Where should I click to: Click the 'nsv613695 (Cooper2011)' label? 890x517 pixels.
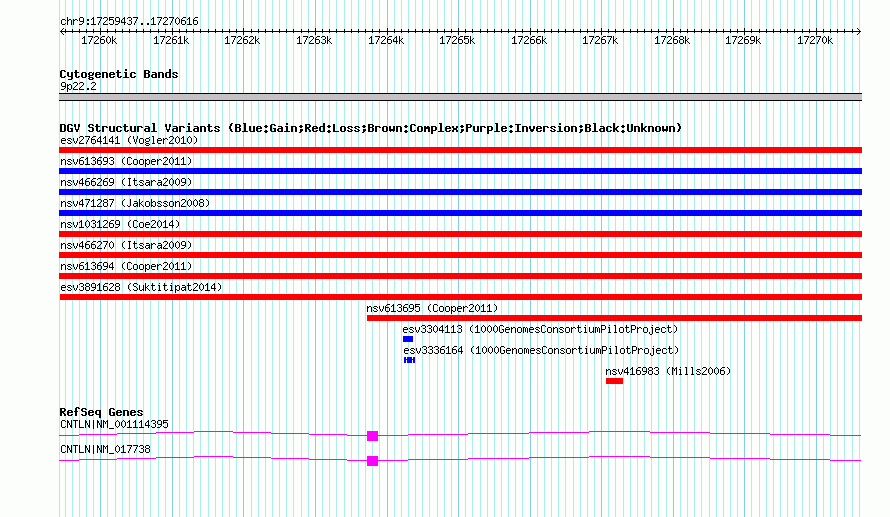click(x=432, y=308)
